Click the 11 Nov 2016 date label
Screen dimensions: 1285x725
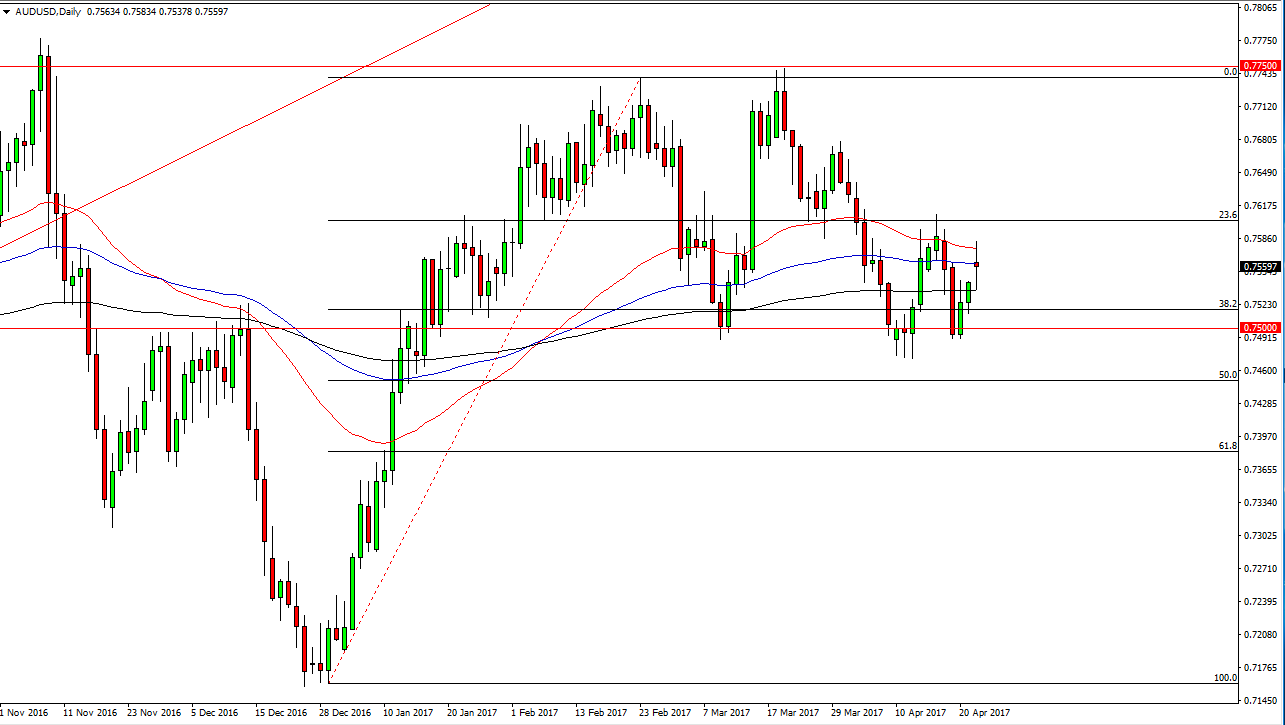(x=87, y=712)
